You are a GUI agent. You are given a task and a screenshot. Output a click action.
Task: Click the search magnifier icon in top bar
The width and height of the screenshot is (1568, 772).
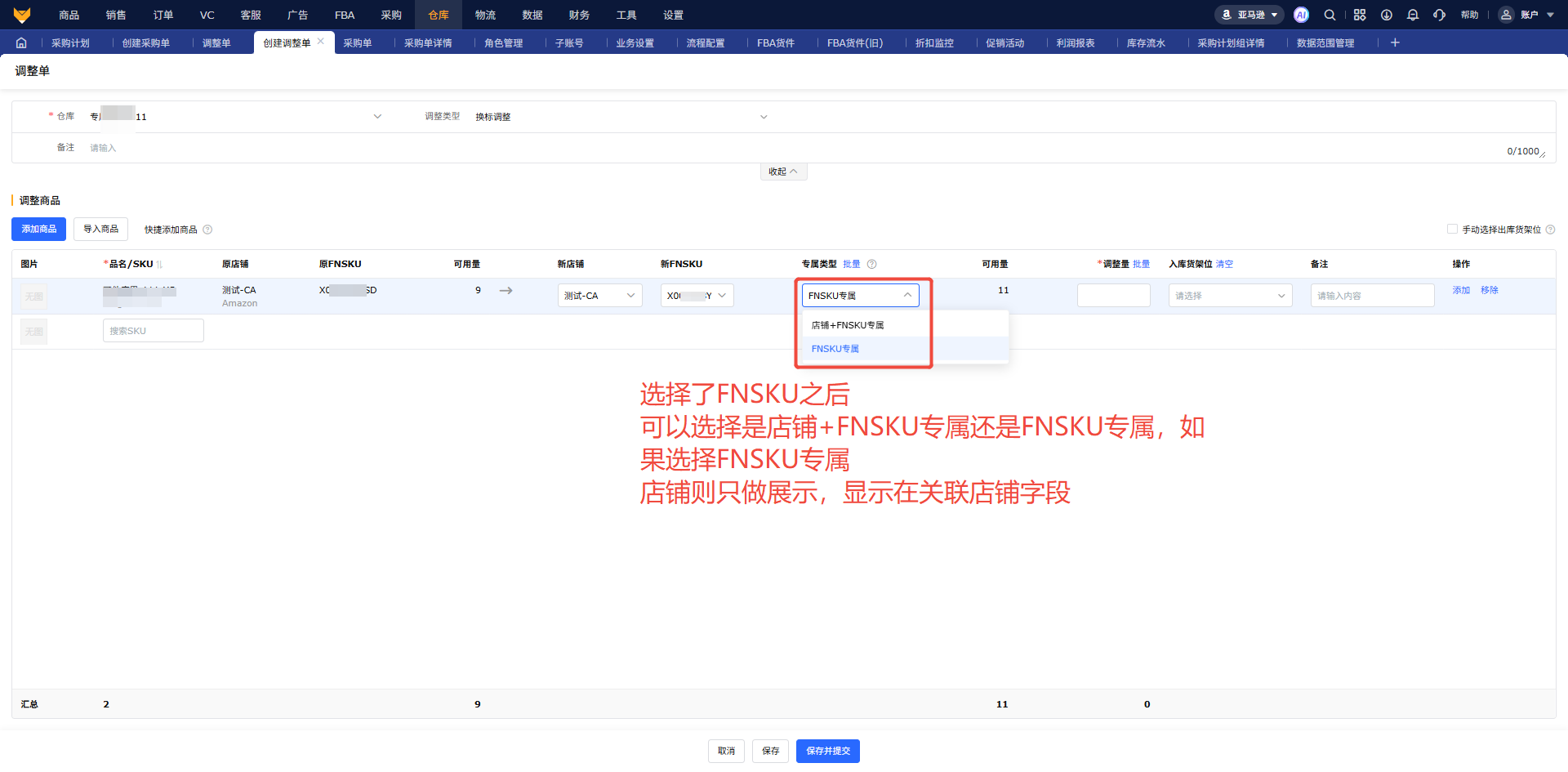[x=1330, y=15]
